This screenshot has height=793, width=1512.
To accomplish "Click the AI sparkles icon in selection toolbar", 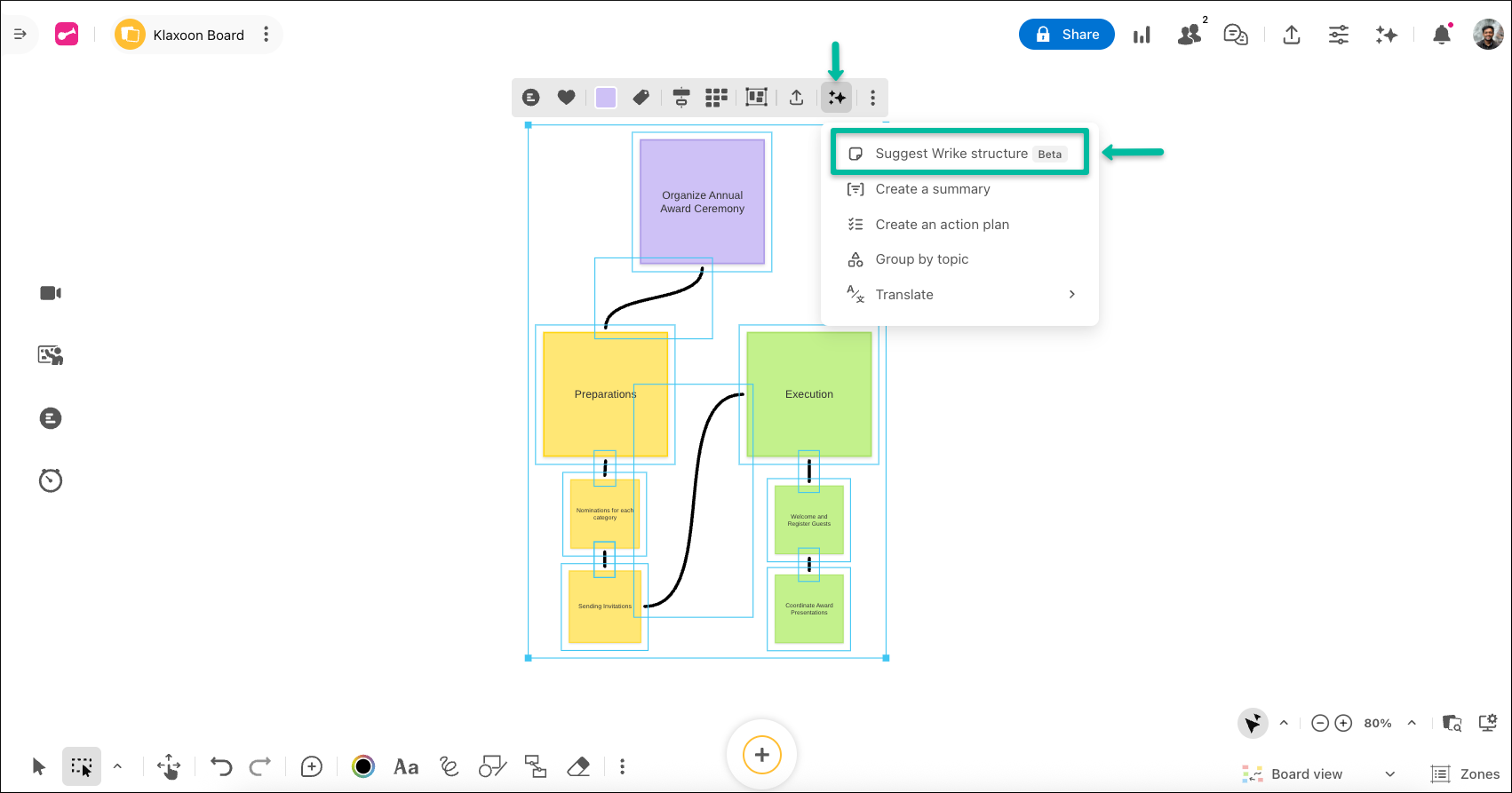I will tap(836, 98).
